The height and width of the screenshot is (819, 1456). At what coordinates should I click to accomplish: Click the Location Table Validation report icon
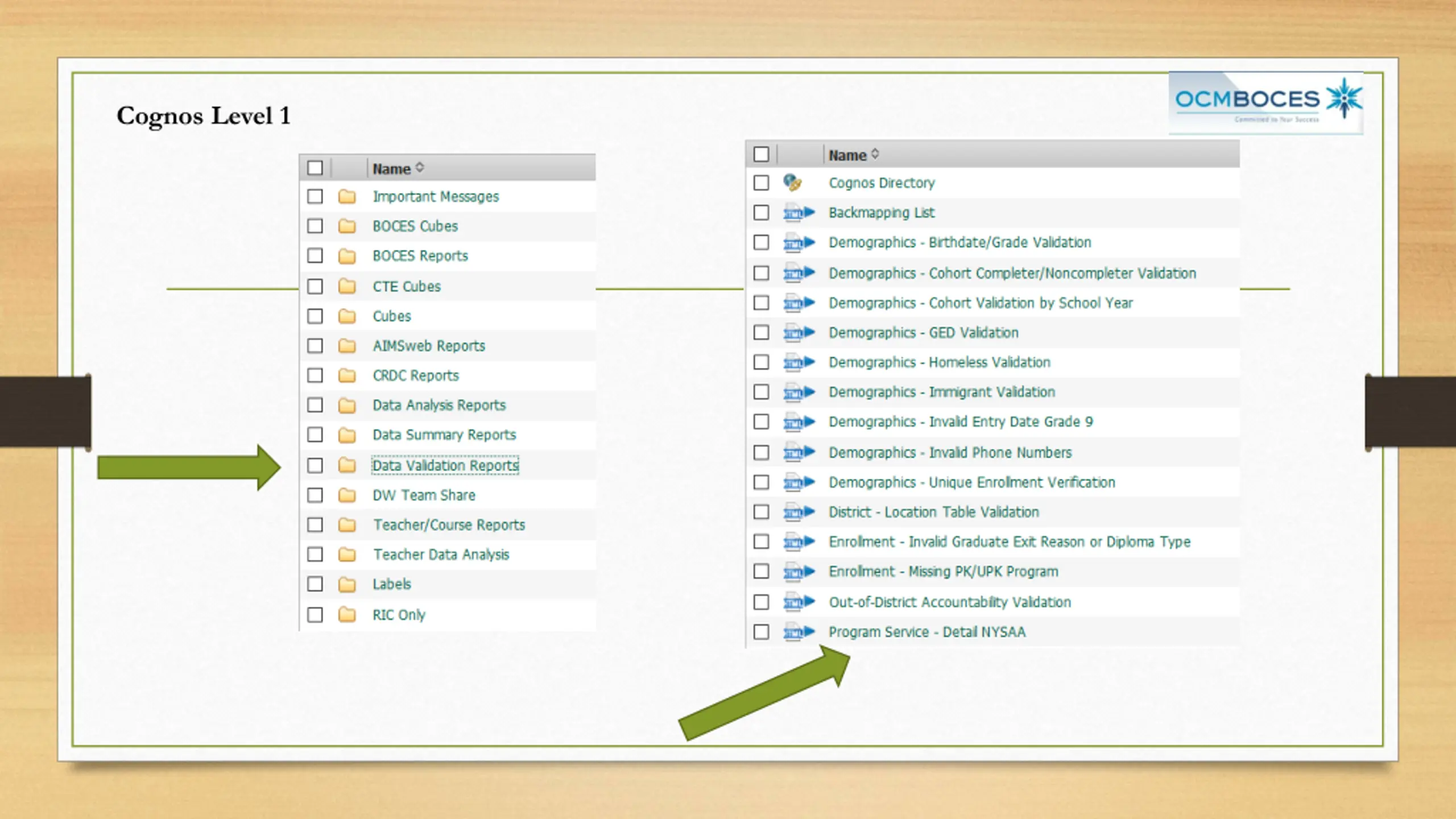799,512
